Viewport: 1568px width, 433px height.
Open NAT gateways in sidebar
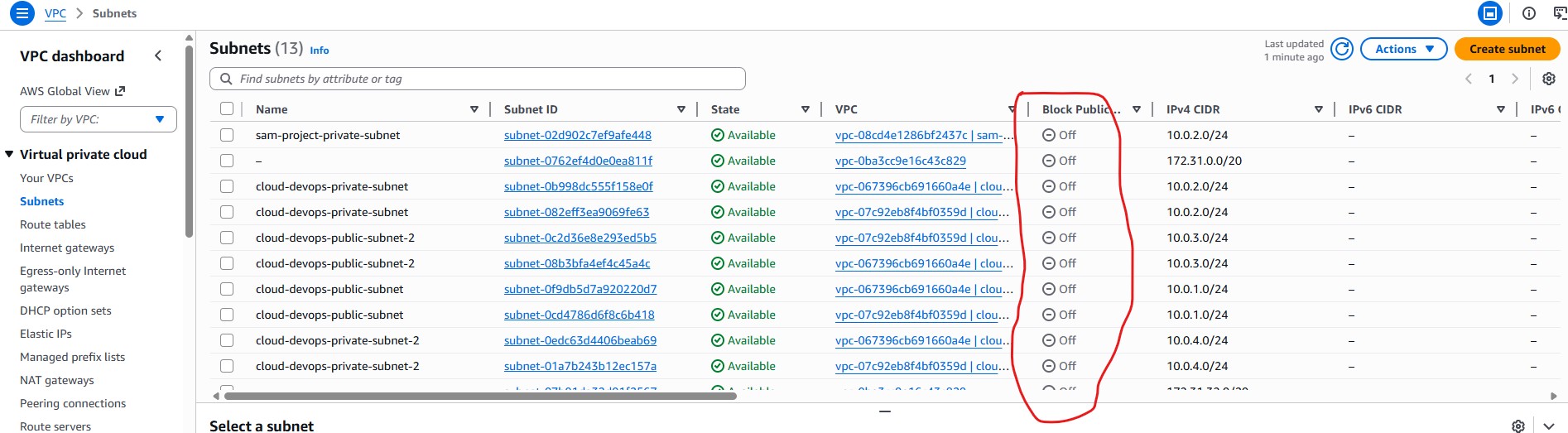click(x=57, y=380)
